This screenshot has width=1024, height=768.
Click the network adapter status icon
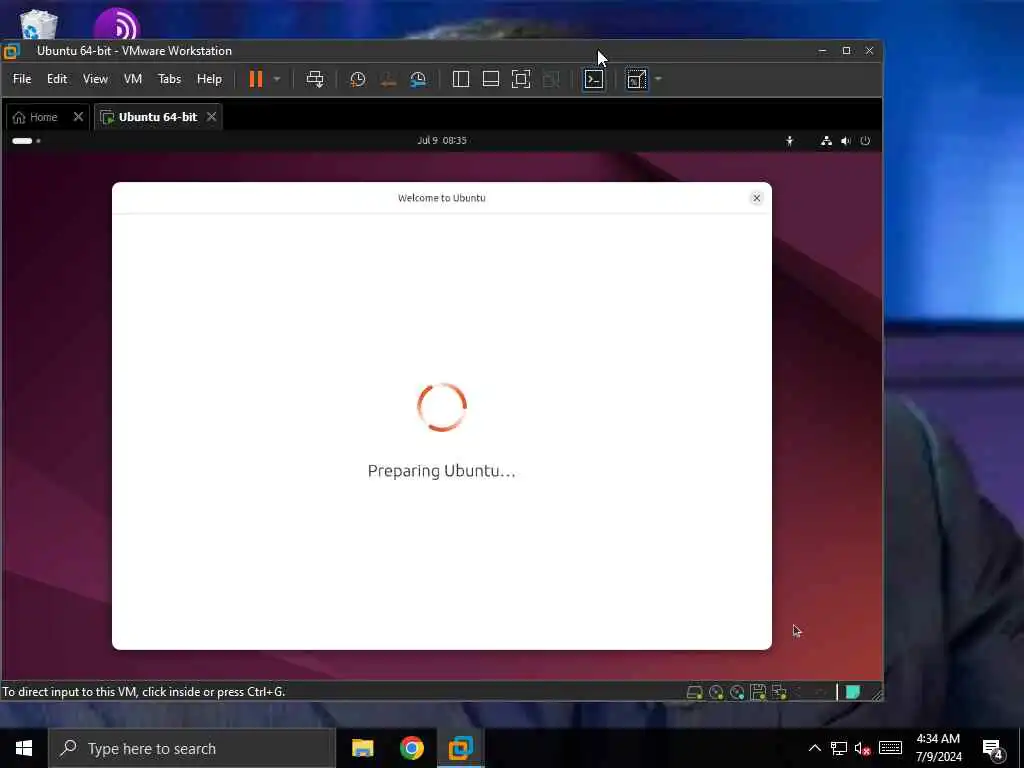[779, 692]
